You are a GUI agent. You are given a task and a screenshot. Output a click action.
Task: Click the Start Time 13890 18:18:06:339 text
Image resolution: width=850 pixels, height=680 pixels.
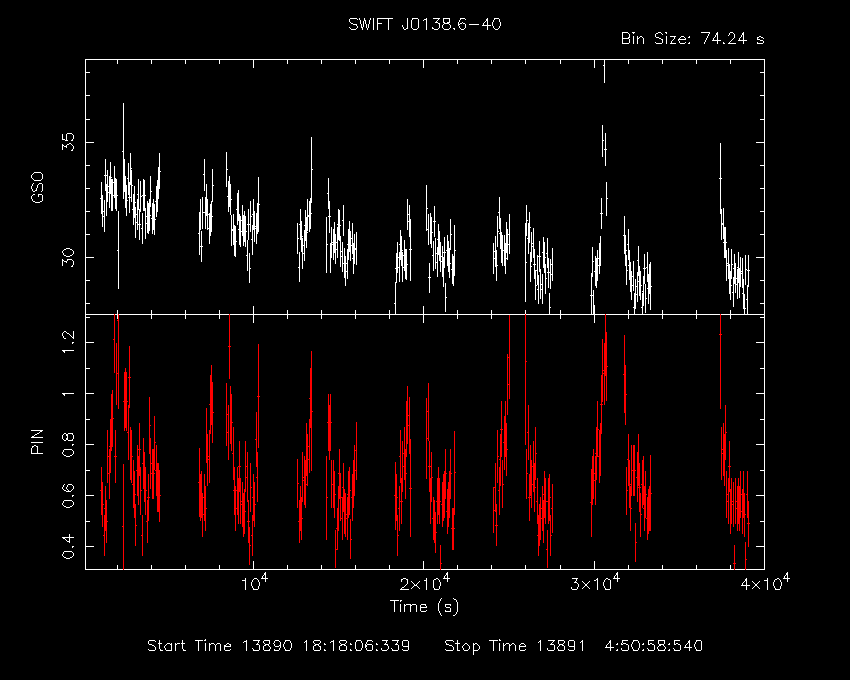pos(279,646)
